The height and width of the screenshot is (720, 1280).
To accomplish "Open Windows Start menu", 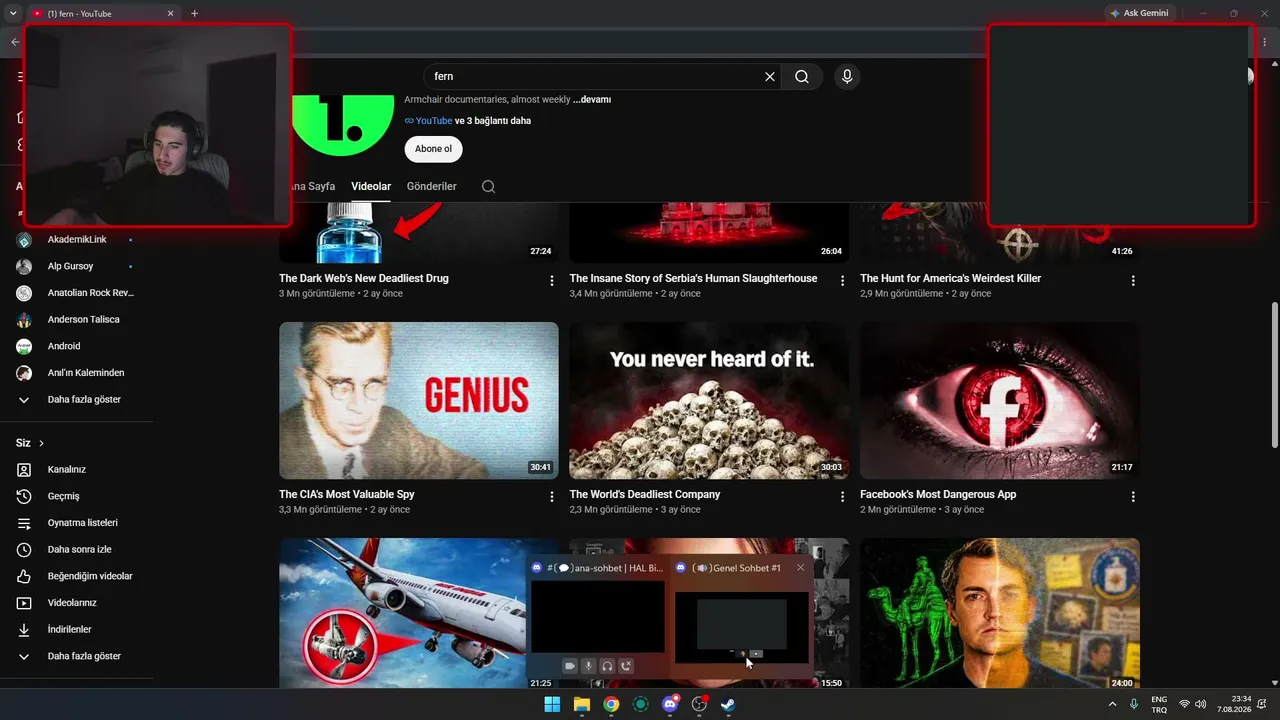I will click(552, 704).
